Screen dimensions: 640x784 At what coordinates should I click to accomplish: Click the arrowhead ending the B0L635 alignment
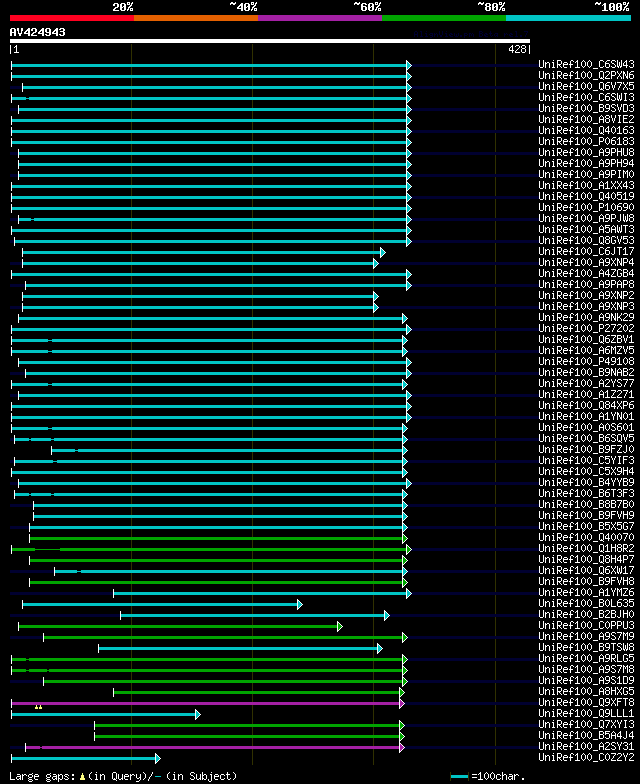click(x=300, y=604)
